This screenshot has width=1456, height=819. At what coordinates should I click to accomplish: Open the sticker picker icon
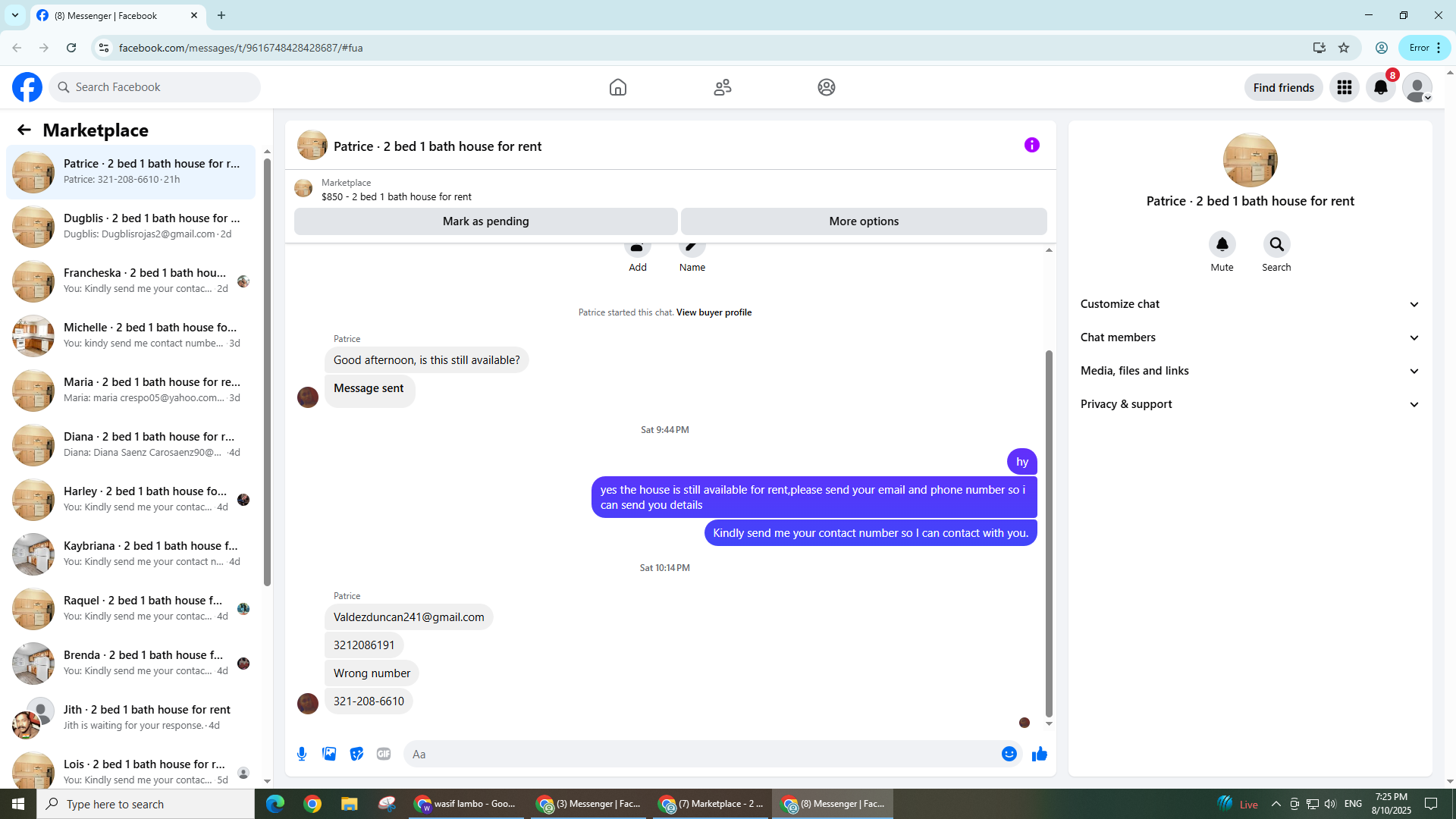coord(356,754)
